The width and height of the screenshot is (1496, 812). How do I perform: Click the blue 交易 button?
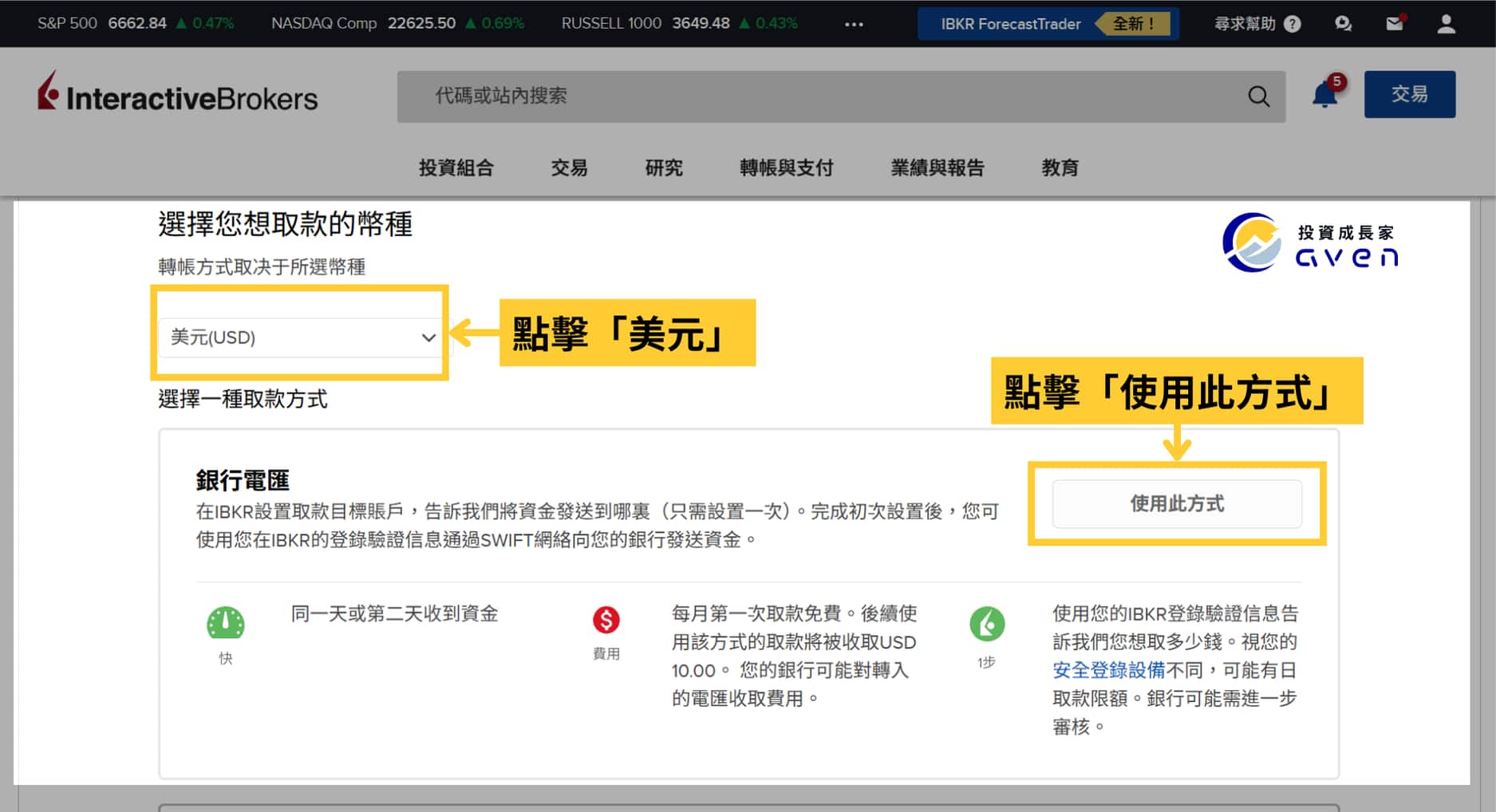pyautogui.click(x=1409, y=94)
